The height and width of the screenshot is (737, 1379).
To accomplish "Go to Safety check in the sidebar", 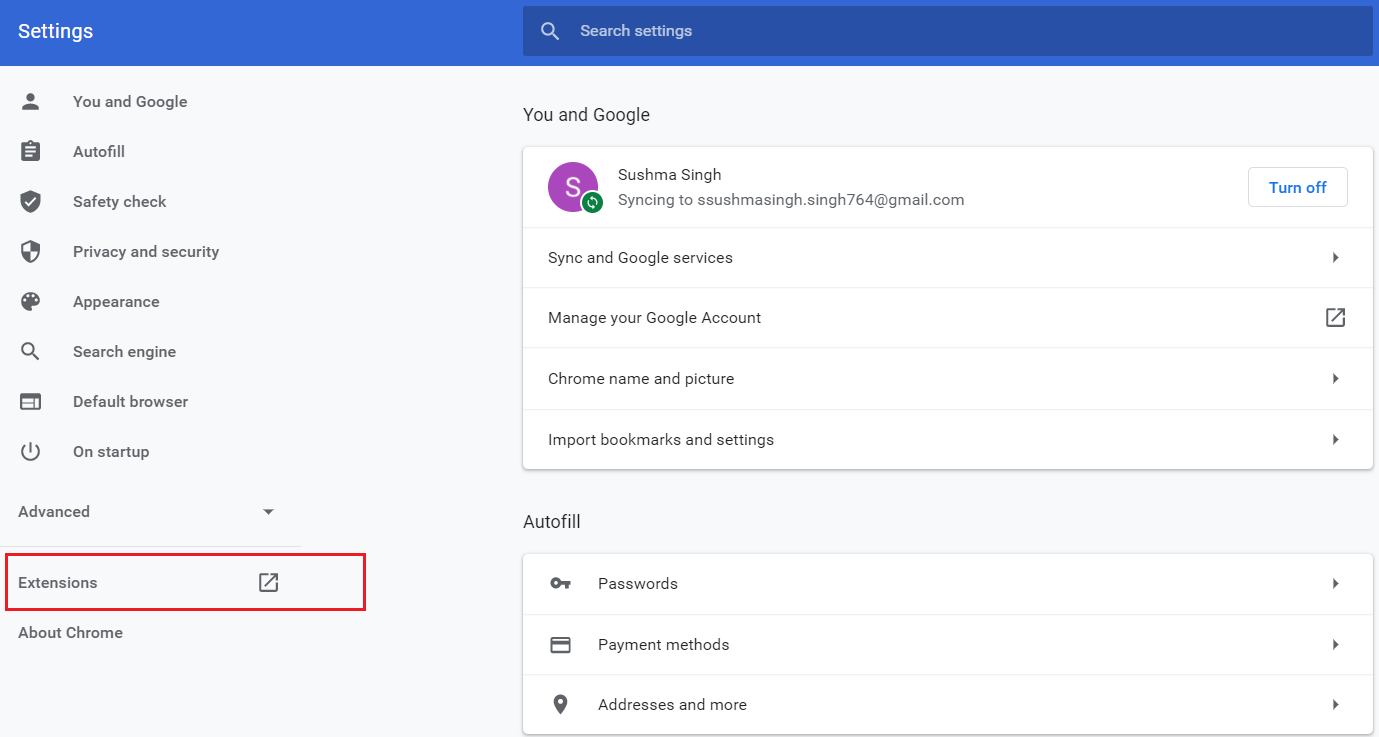I will point(120,201).
